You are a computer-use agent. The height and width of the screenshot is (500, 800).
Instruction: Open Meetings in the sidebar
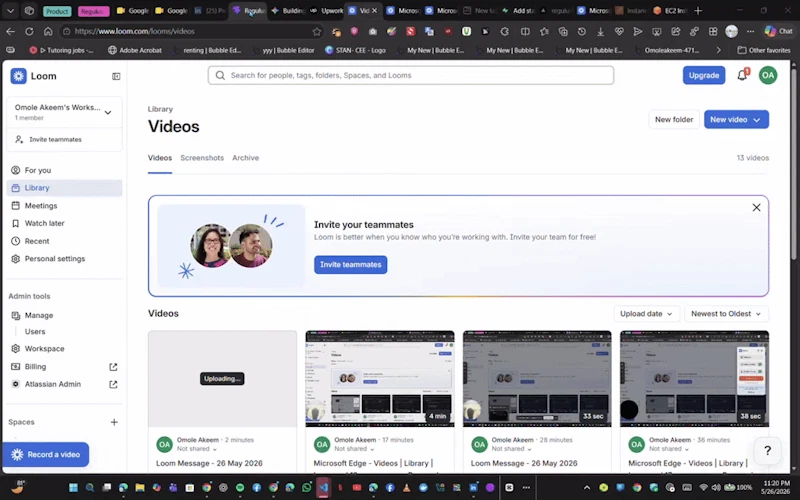coord(64,206)
